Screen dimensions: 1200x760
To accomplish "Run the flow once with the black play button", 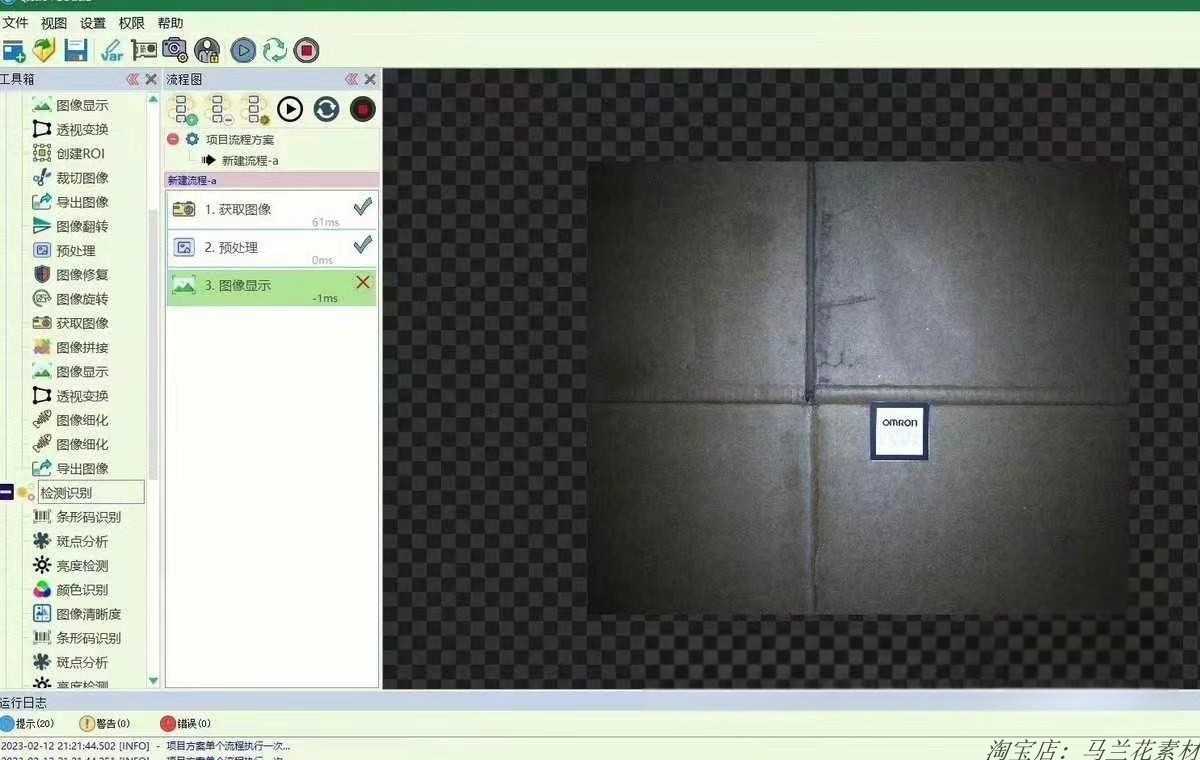I will click(290, 109).
